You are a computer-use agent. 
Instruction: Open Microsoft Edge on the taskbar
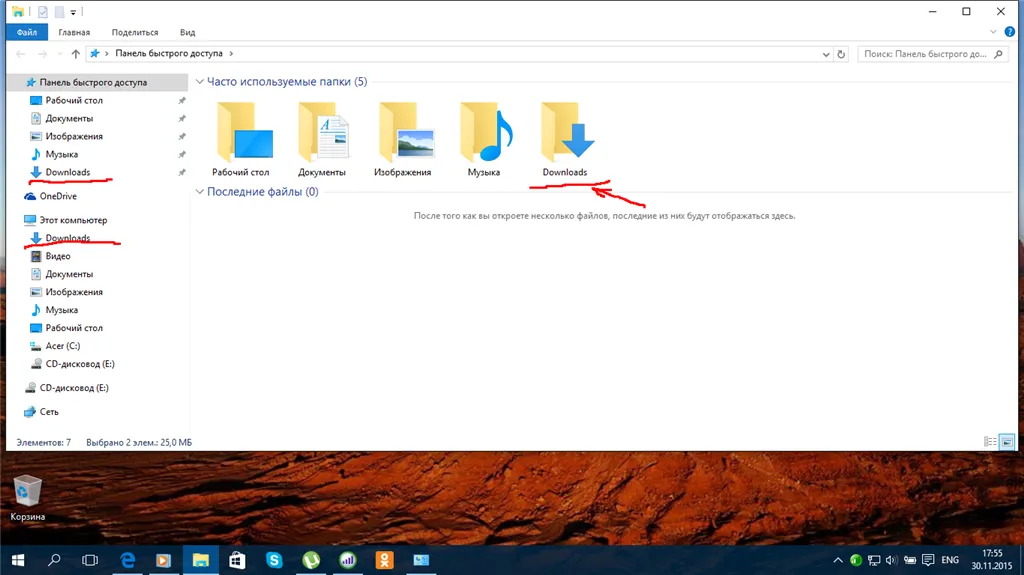pyautogui.click(x=128, y=560)
